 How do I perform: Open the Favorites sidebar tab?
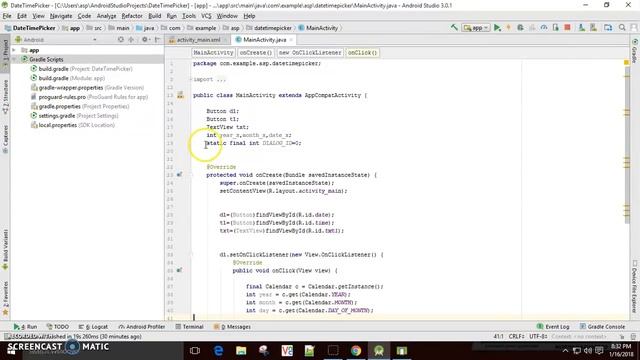(x=5, y=298)
